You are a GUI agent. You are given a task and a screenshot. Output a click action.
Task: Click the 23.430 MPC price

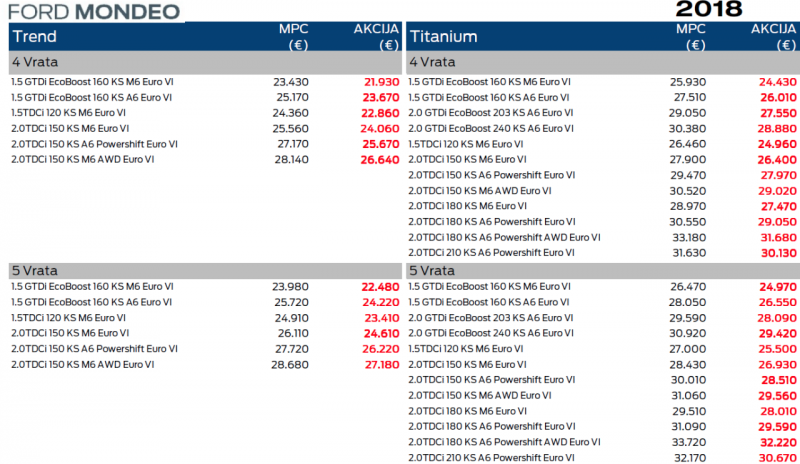290,82
